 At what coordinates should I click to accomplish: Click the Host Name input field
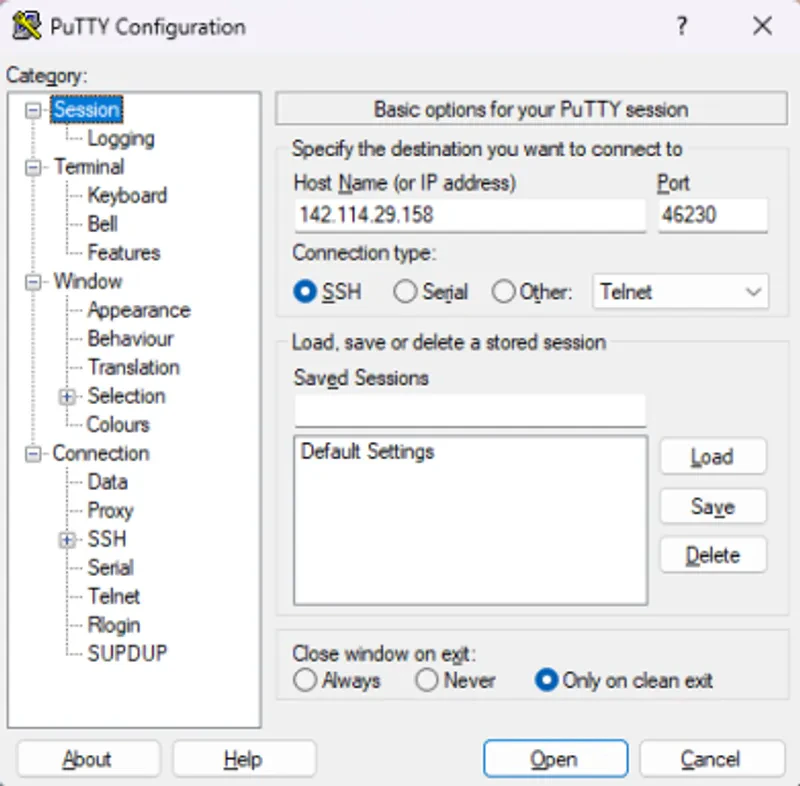pos(470,214)
